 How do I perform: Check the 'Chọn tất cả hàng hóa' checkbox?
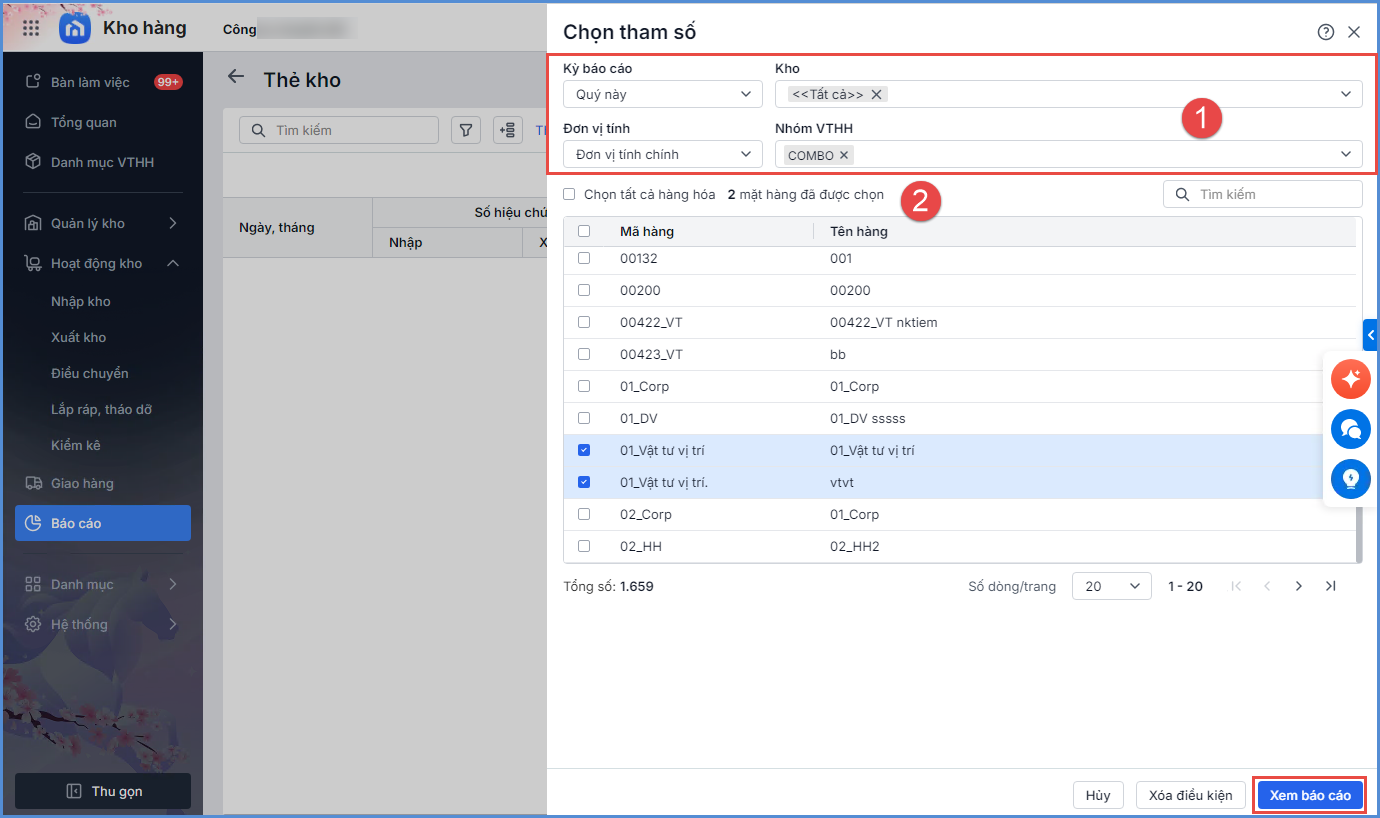(569, 195)
